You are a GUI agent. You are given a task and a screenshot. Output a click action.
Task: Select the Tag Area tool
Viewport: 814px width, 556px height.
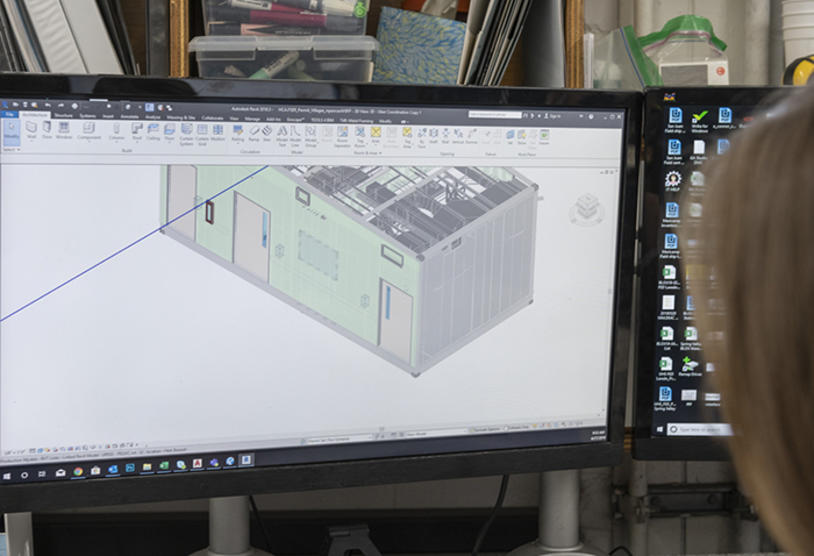[x=407, y=138]
